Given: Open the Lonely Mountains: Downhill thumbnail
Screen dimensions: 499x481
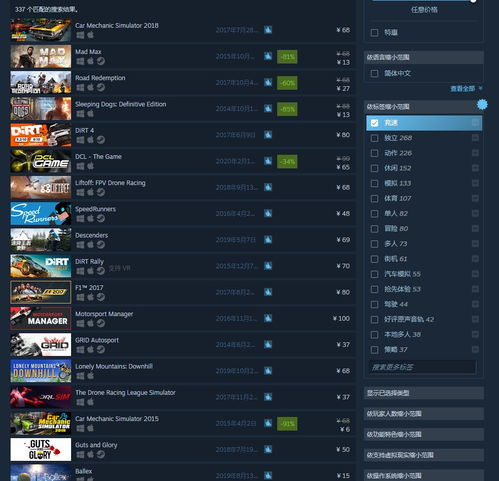Looking at the screenshot, I should (x=41, y=371).
